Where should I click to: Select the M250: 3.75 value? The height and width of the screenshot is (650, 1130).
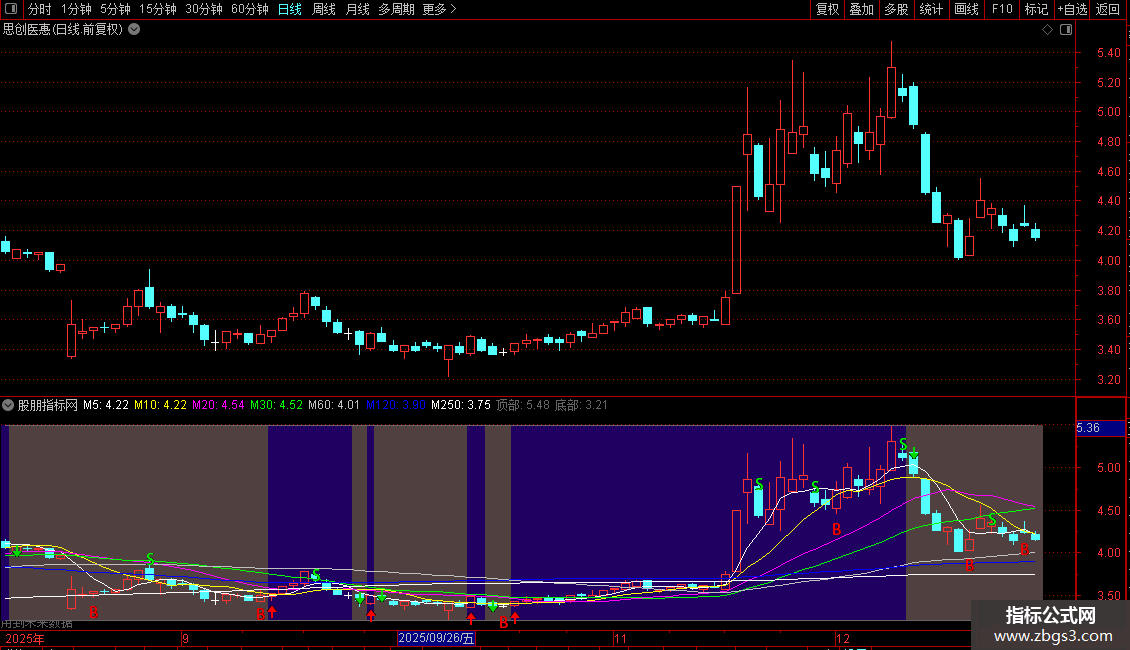(461, 405)
